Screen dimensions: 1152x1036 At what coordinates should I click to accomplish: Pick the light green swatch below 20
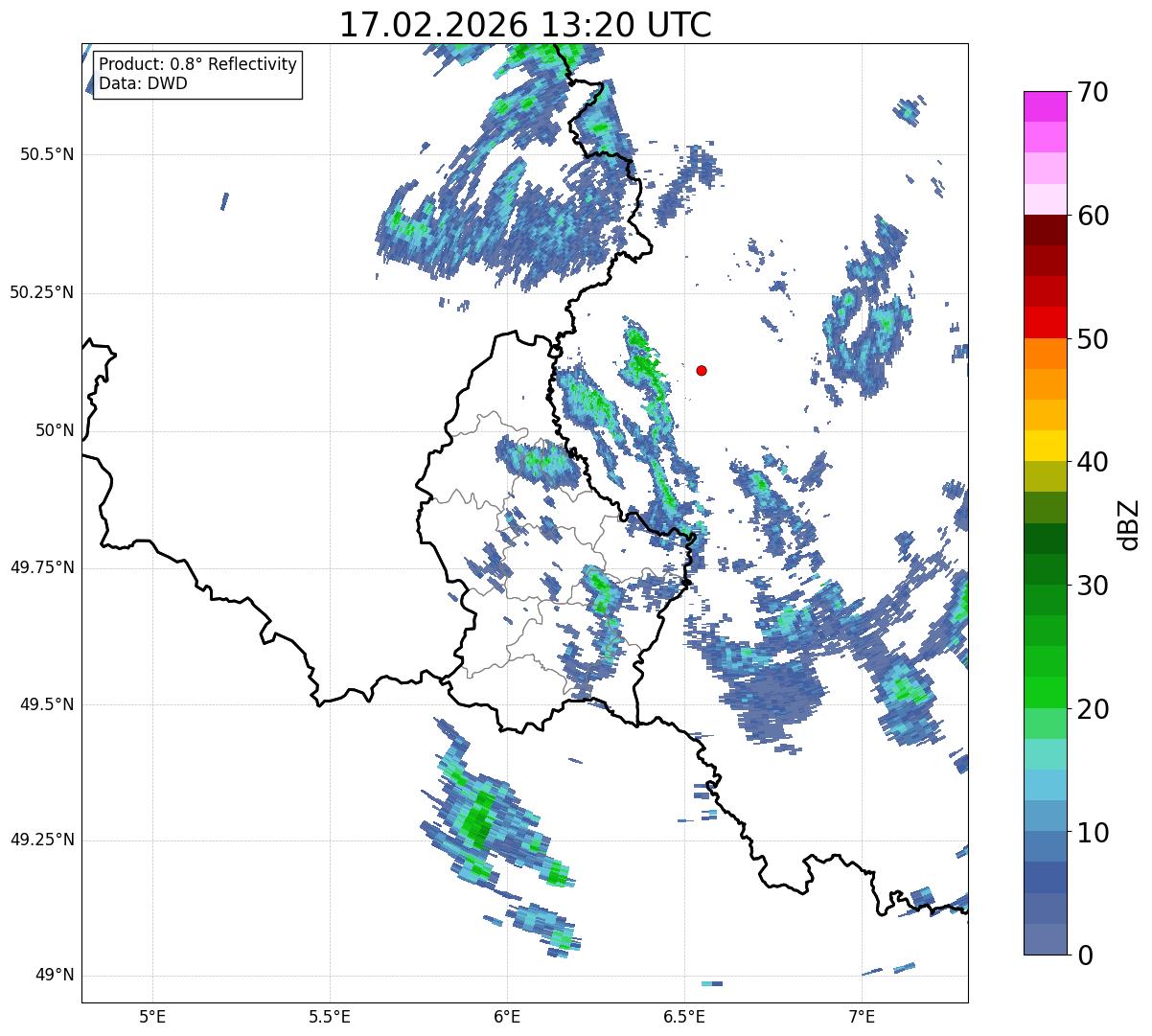click(x=1045, y=724)
